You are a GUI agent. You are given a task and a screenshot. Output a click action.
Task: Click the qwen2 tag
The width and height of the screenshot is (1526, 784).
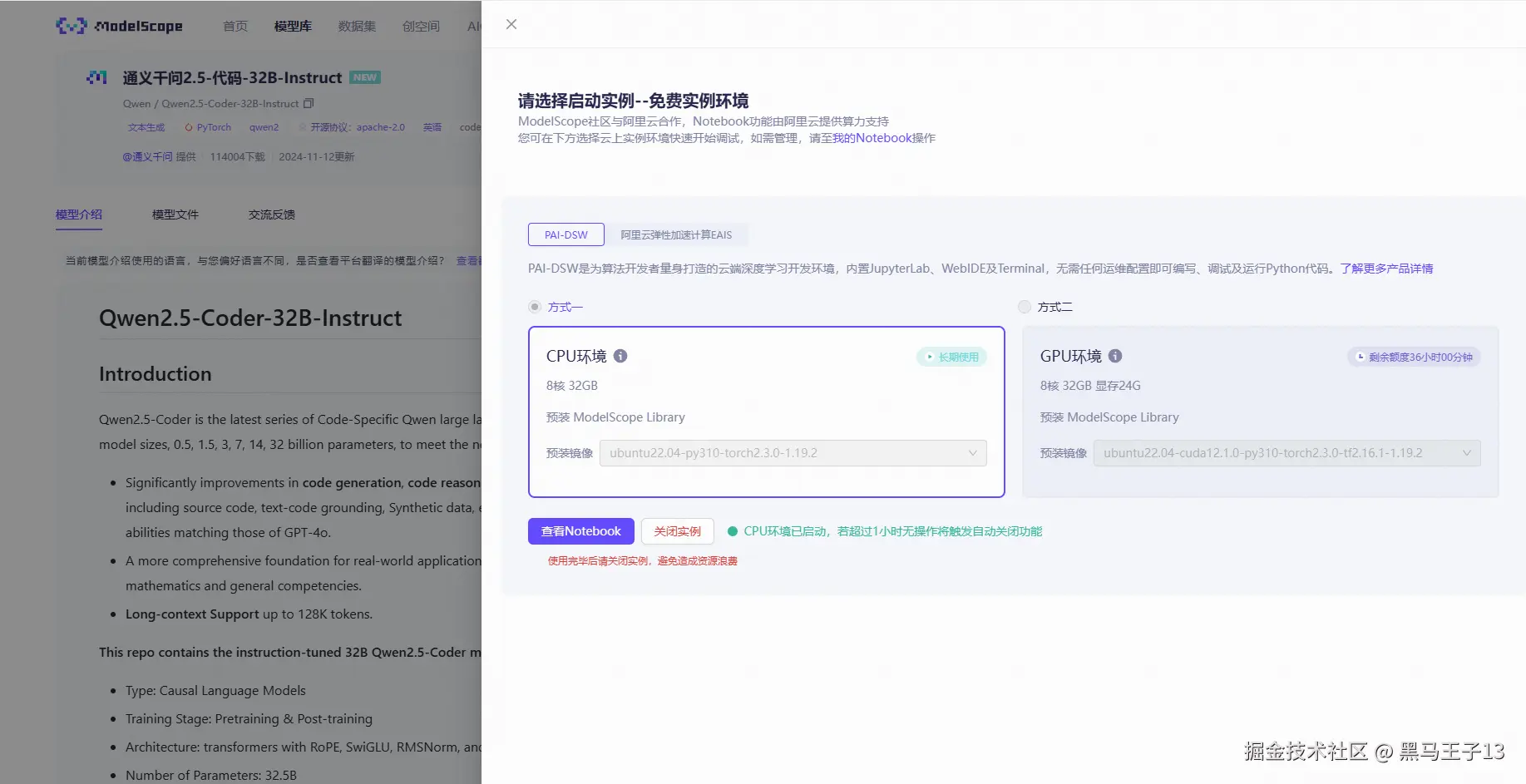pyautogui.click(x=264, y=127)
